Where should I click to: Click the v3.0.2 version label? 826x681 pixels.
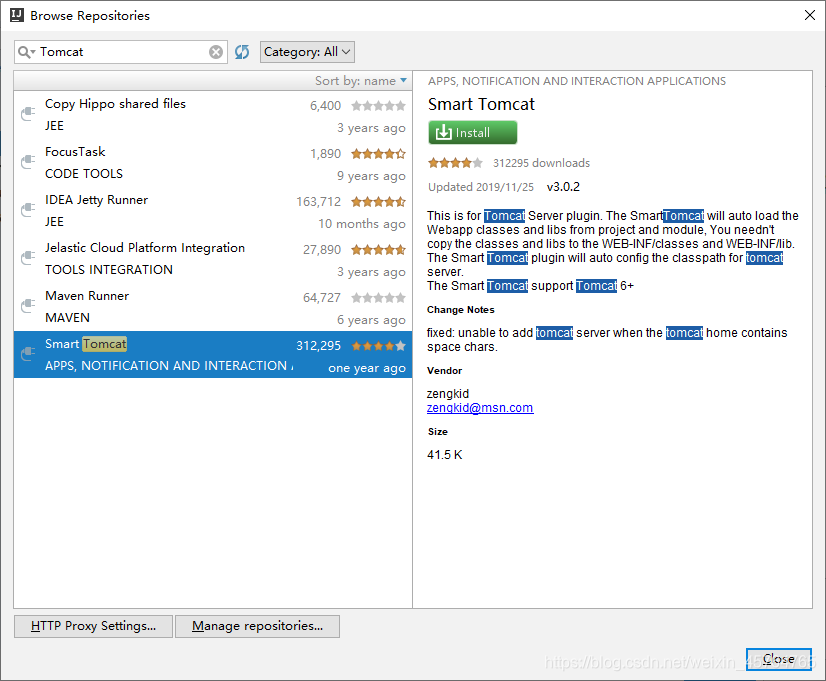pos(563,187)
